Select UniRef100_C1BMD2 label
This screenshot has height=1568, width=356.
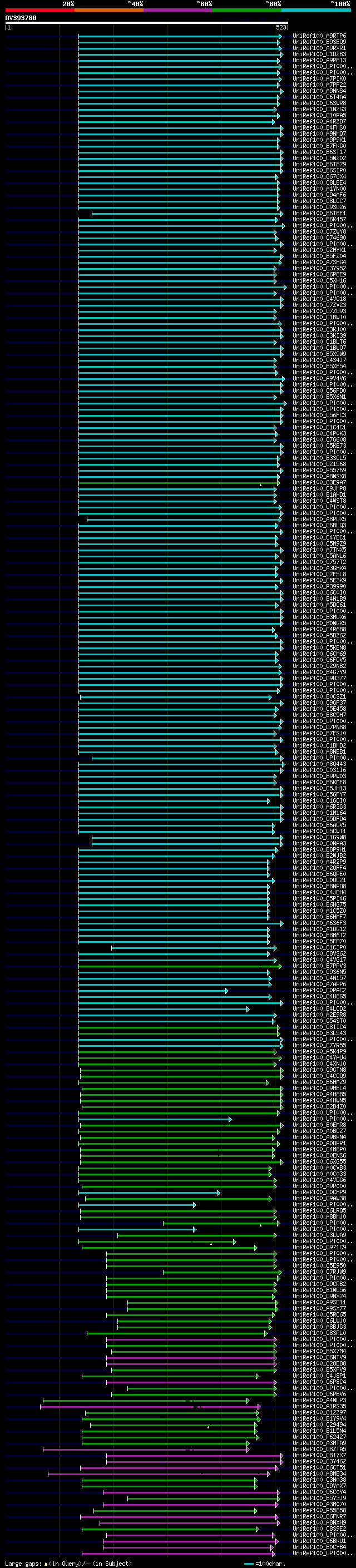(319, 745)
